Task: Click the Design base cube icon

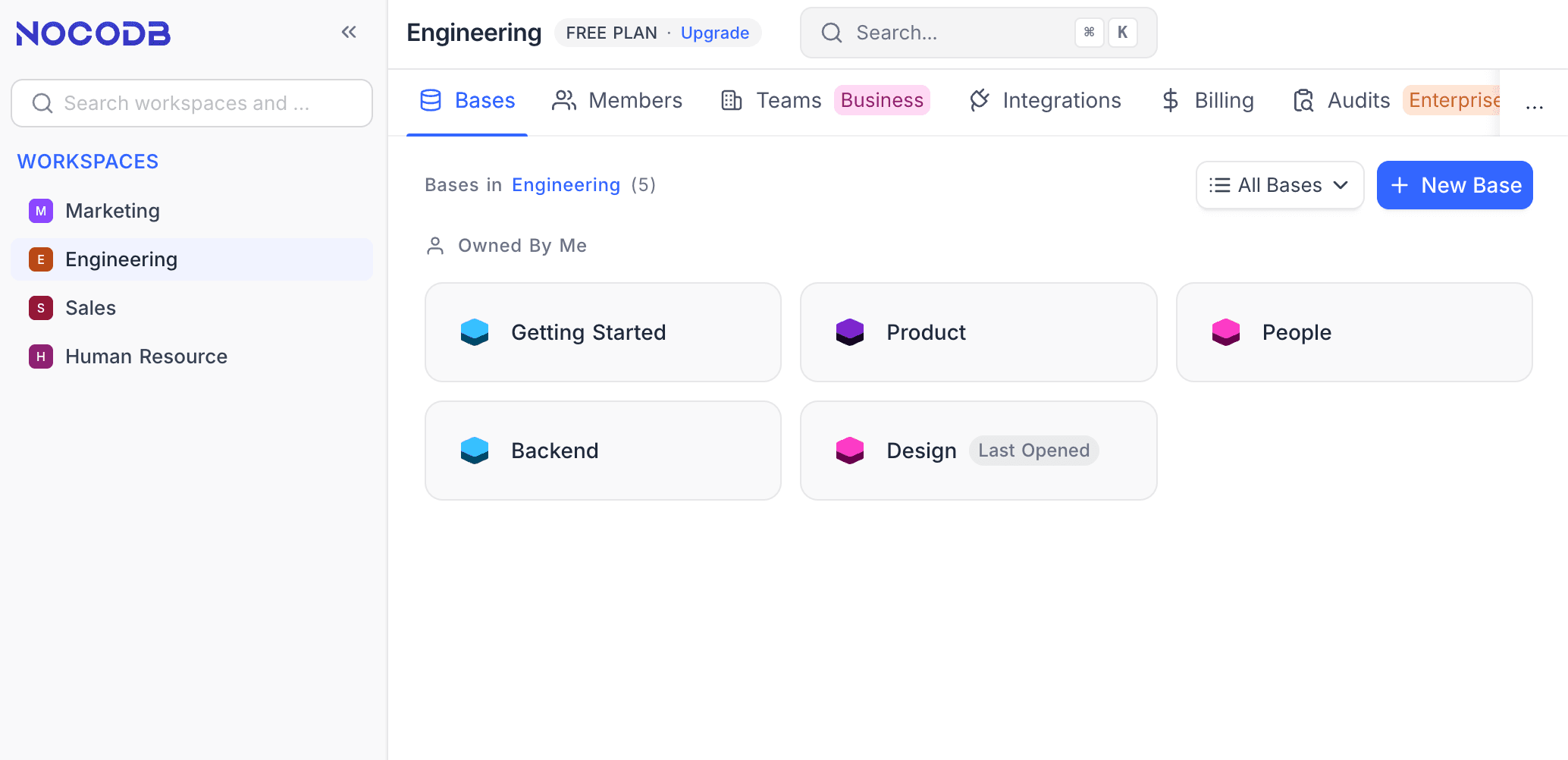Action: 850,451
